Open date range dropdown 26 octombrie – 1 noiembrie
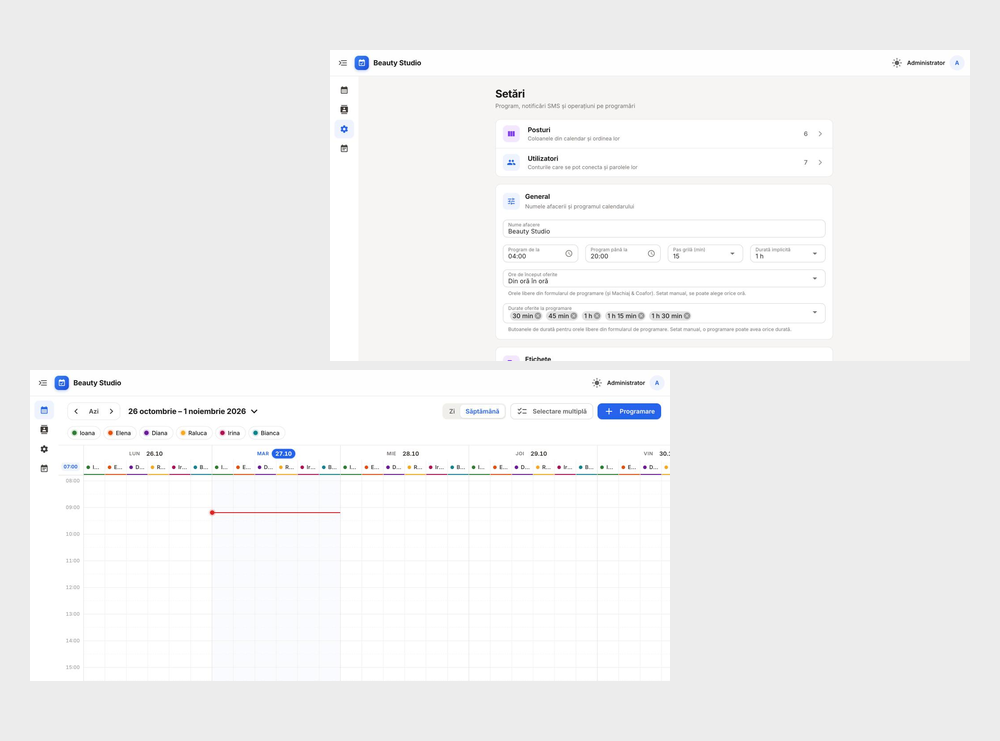This screenshot has height=741, width=1000. 193,411
